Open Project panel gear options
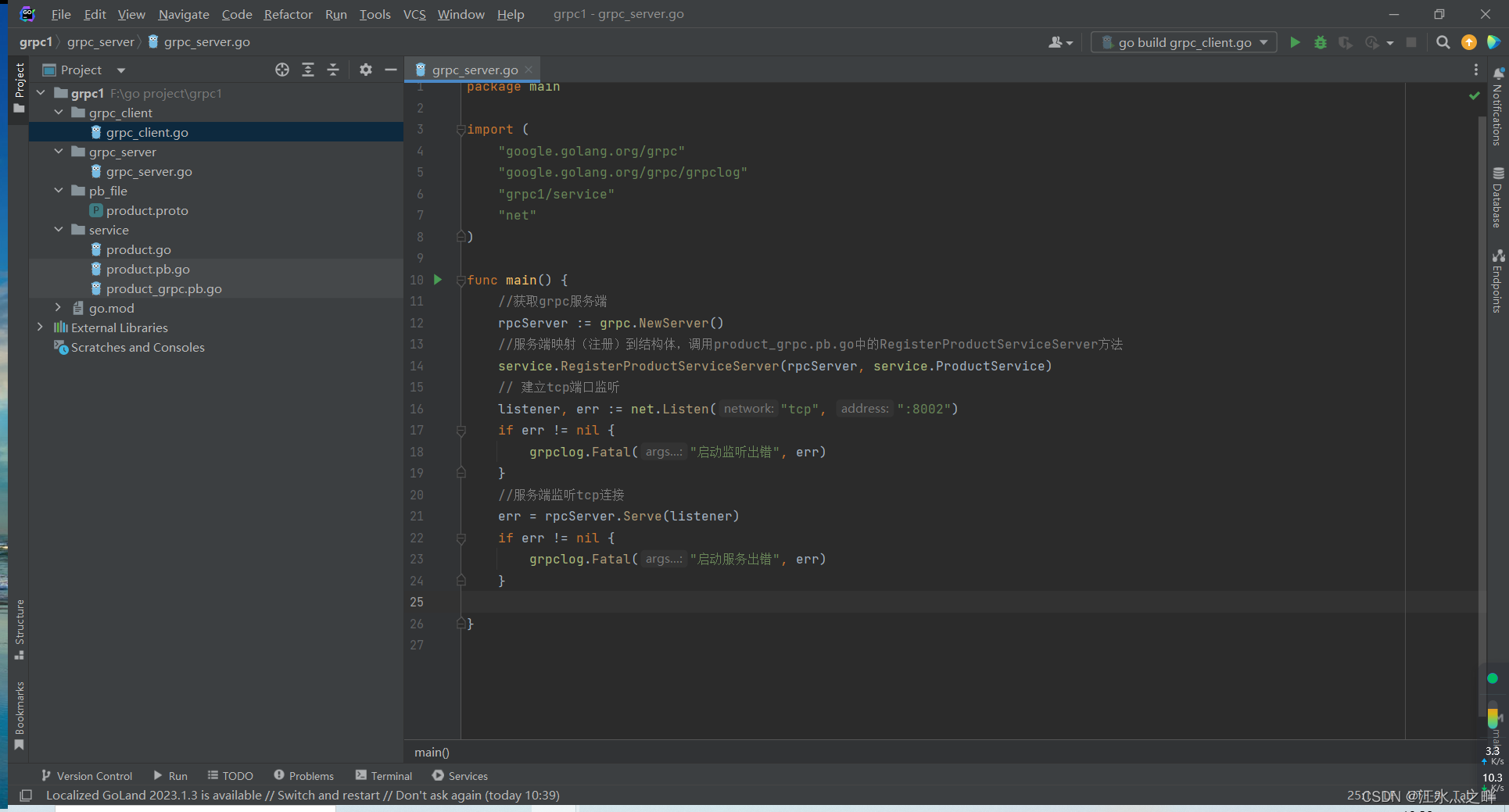The width and height of the screenshot is (1509, 812). tap(366, 70)
